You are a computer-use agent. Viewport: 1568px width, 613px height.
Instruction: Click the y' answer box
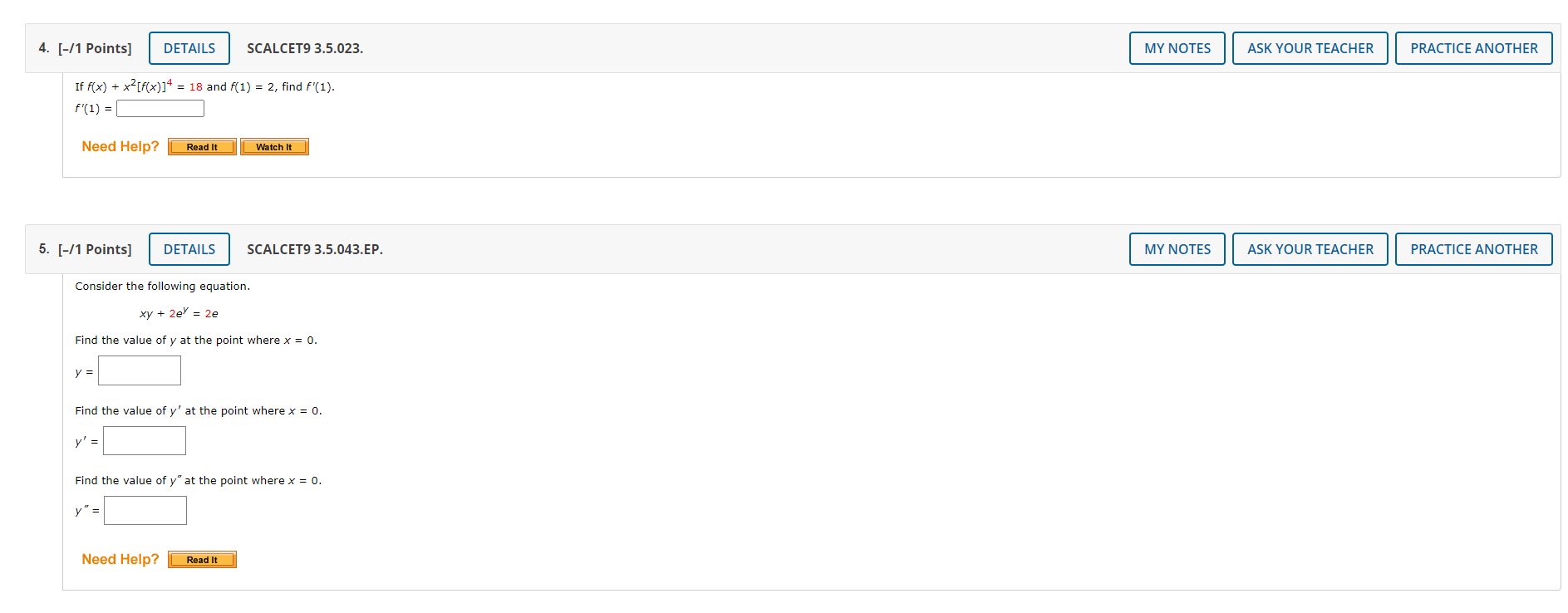144,440
